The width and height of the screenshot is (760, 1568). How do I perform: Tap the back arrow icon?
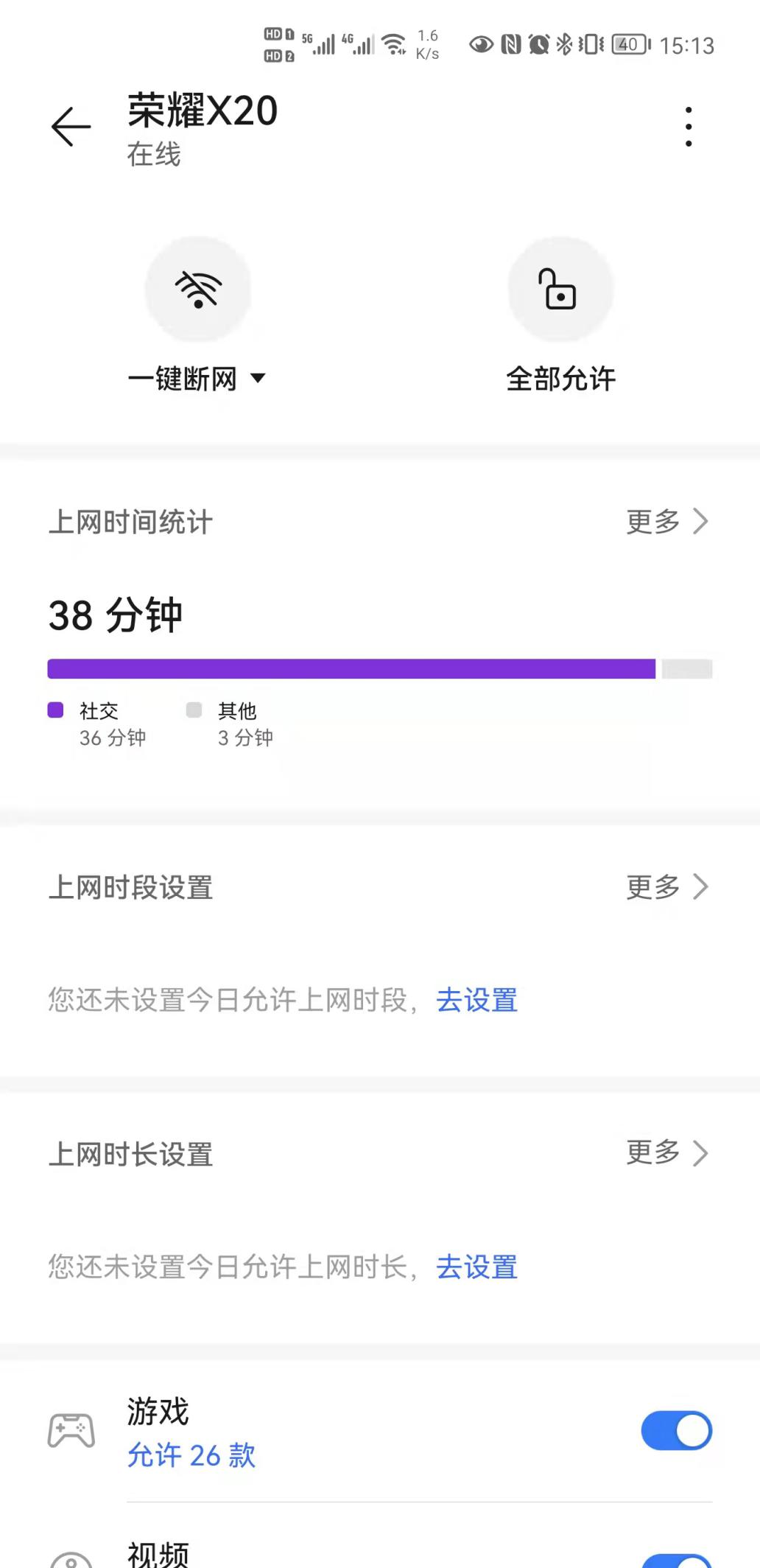tap(71, 127)
